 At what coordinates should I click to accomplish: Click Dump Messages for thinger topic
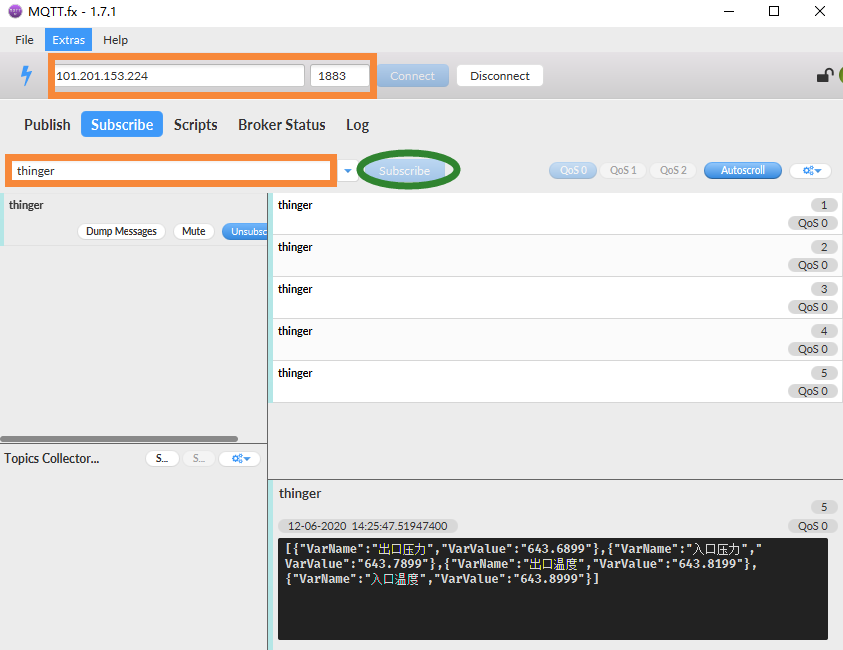[x=122, y=231]
